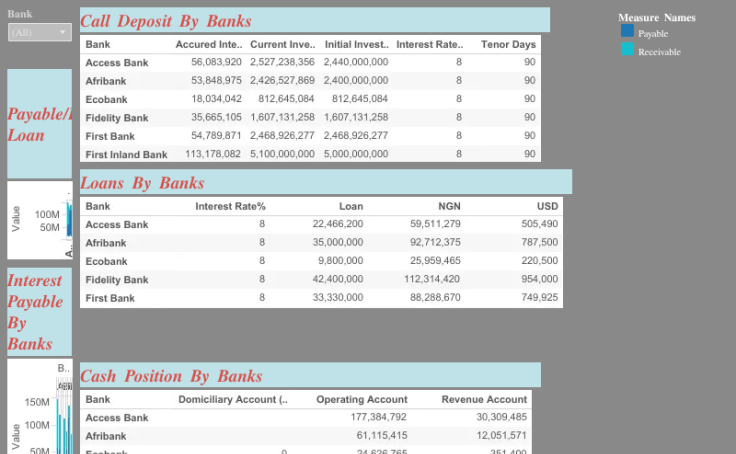Click the Loans By Banks title
The width and height of the screenshot is (736, 454).
(142, 183)
